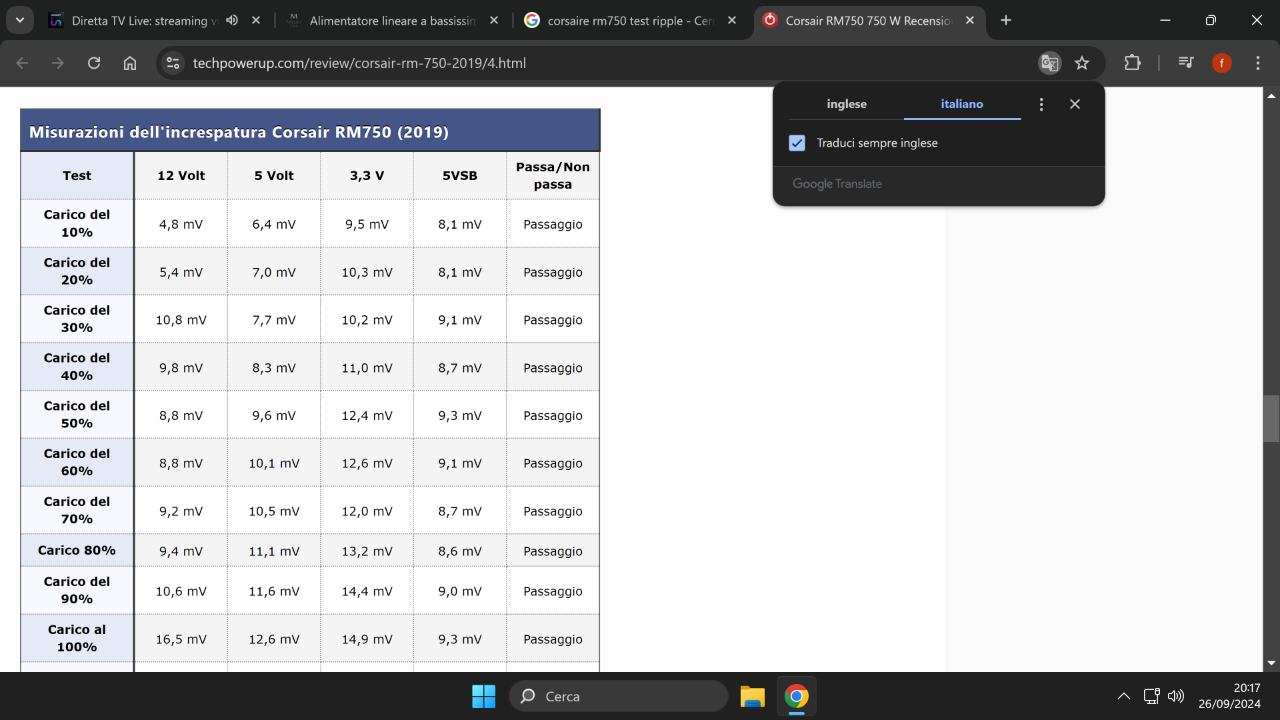The image size is (1280, 720).
Task: Click the Carico 80% row label
Action: click(77, 550)
